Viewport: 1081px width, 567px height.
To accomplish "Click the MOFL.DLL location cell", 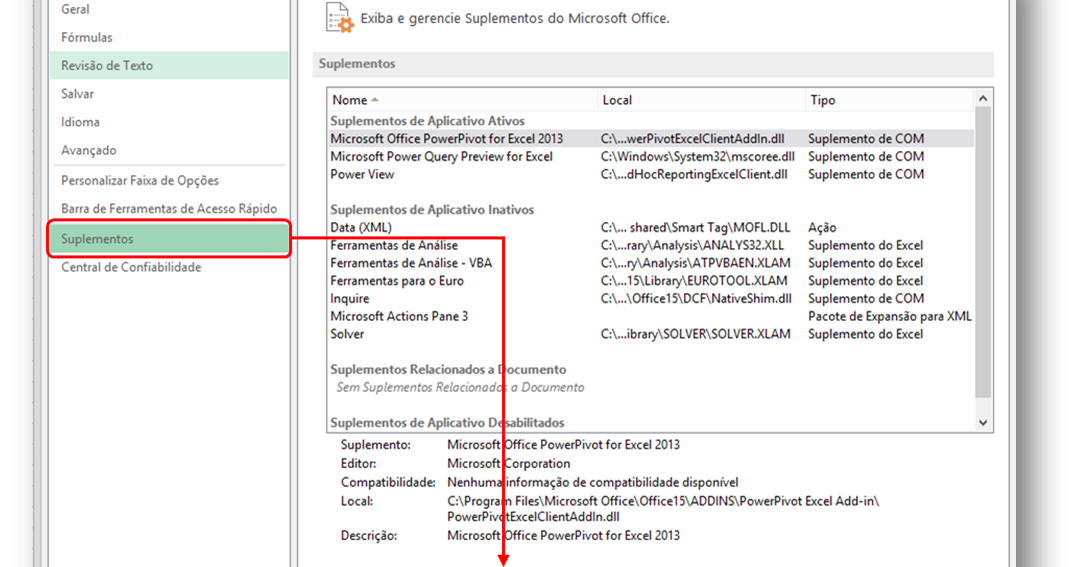I will [696, 228].
